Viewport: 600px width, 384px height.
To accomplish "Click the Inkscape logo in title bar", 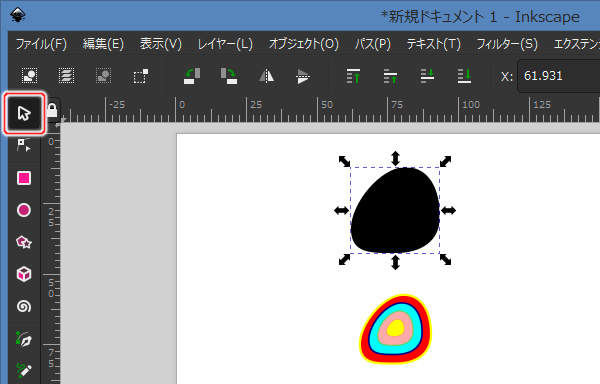I will [x=18, y=15].
